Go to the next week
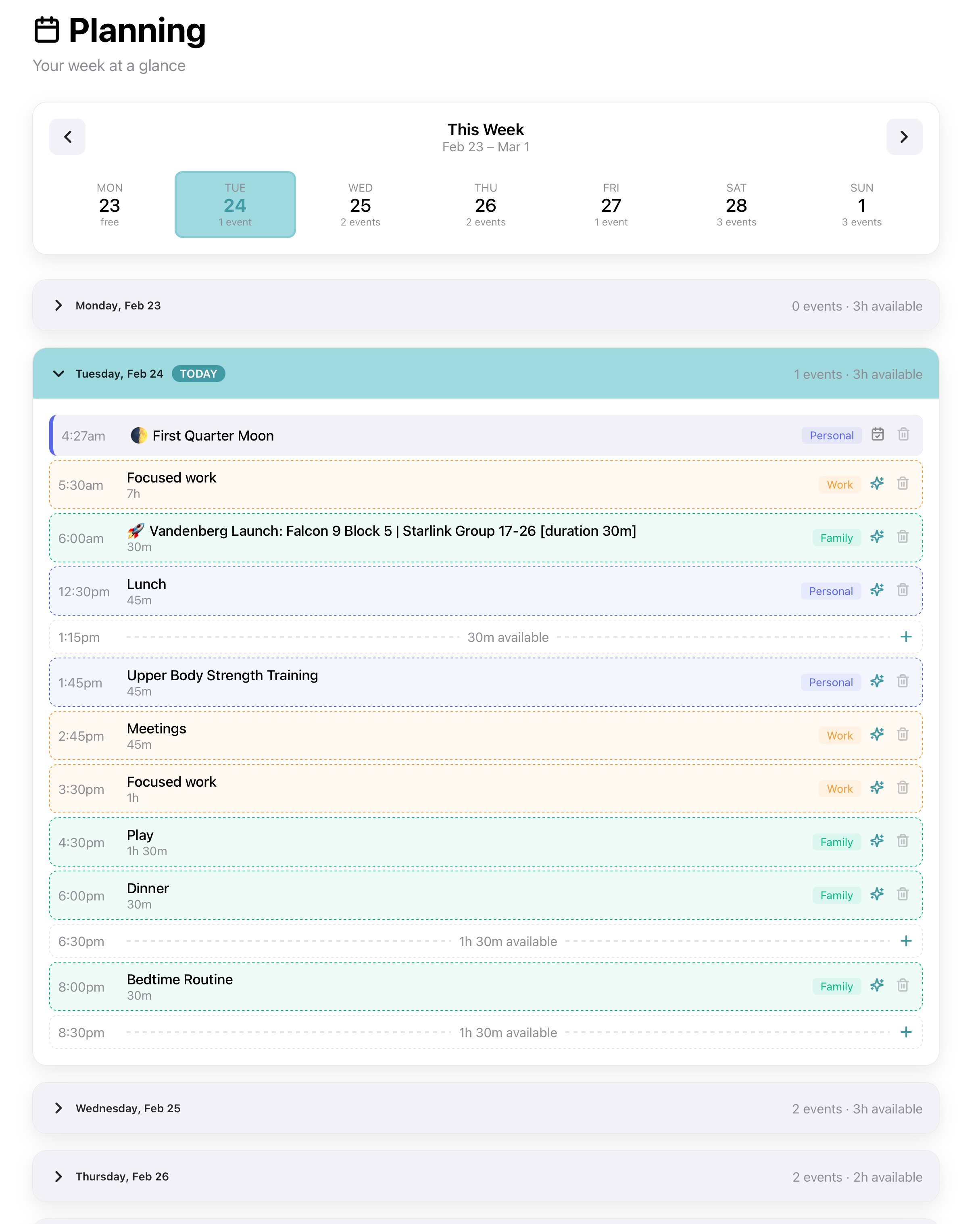 click(905, 137)
